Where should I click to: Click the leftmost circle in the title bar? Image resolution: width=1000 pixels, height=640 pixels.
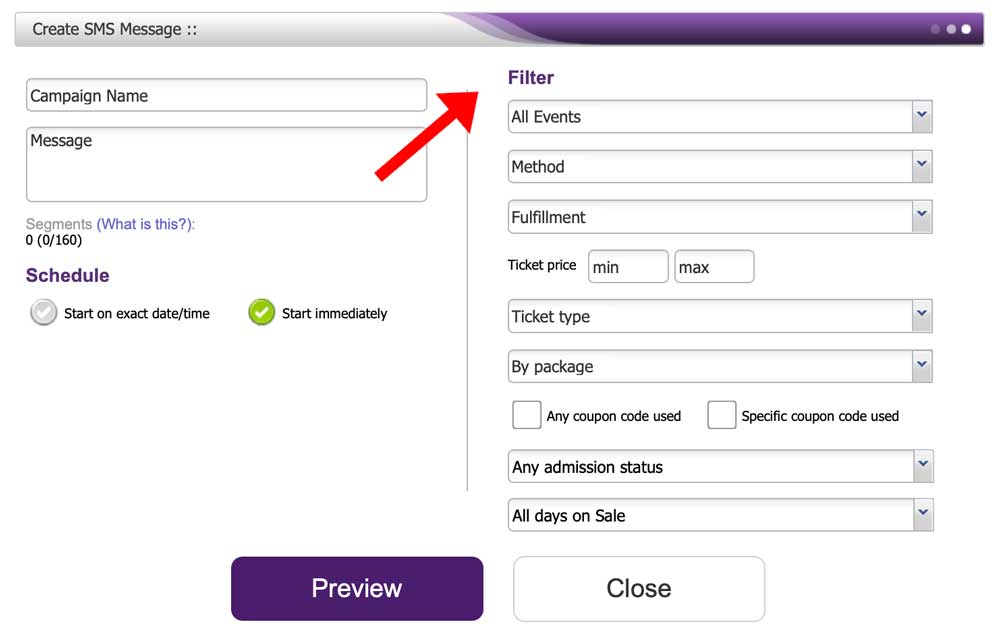coord(934,30)
